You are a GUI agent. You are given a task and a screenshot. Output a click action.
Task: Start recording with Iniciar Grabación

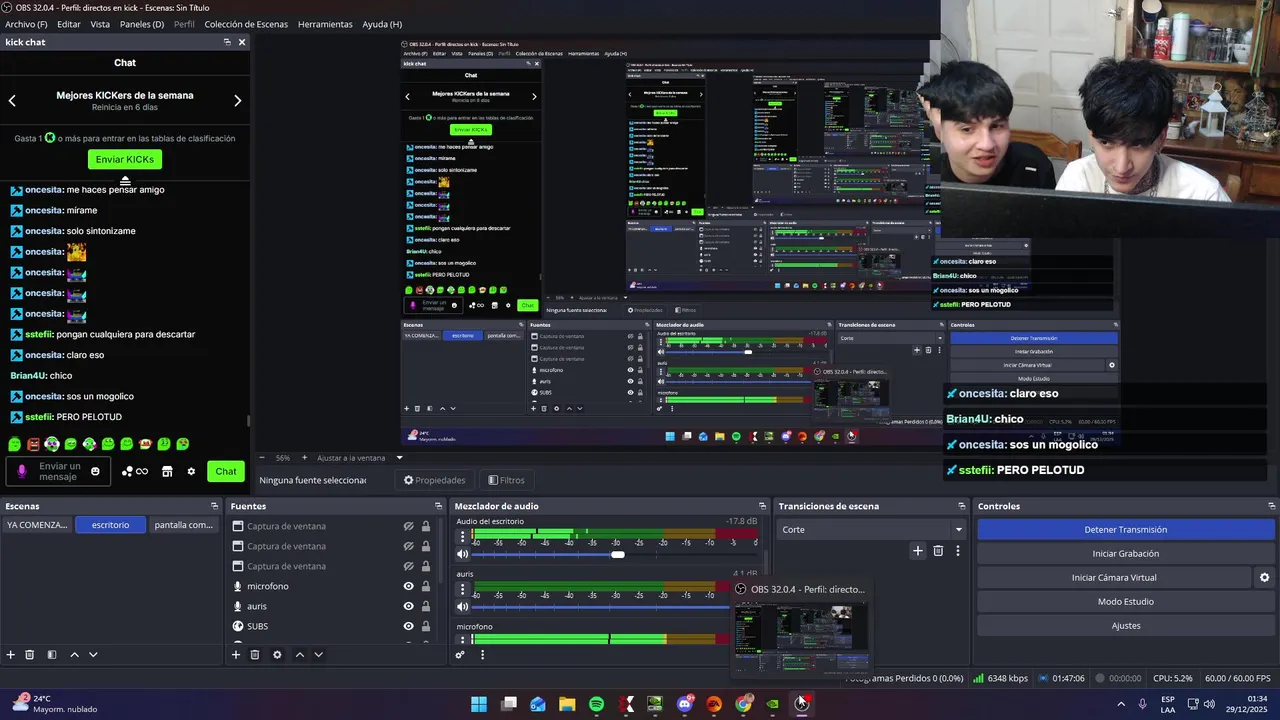pyautogui.click(x=1126, y=554)
